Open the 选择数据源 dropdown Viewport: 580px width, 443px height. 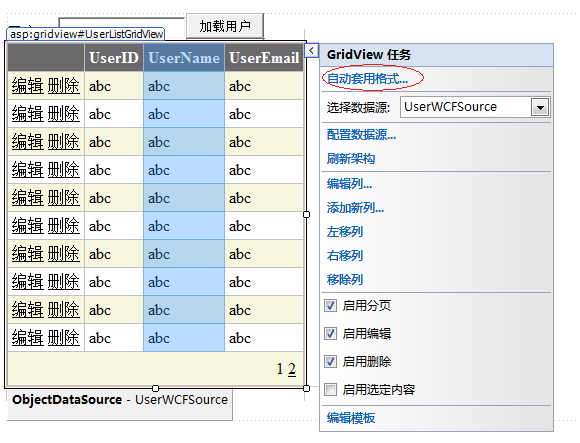(x=540, y=107)
